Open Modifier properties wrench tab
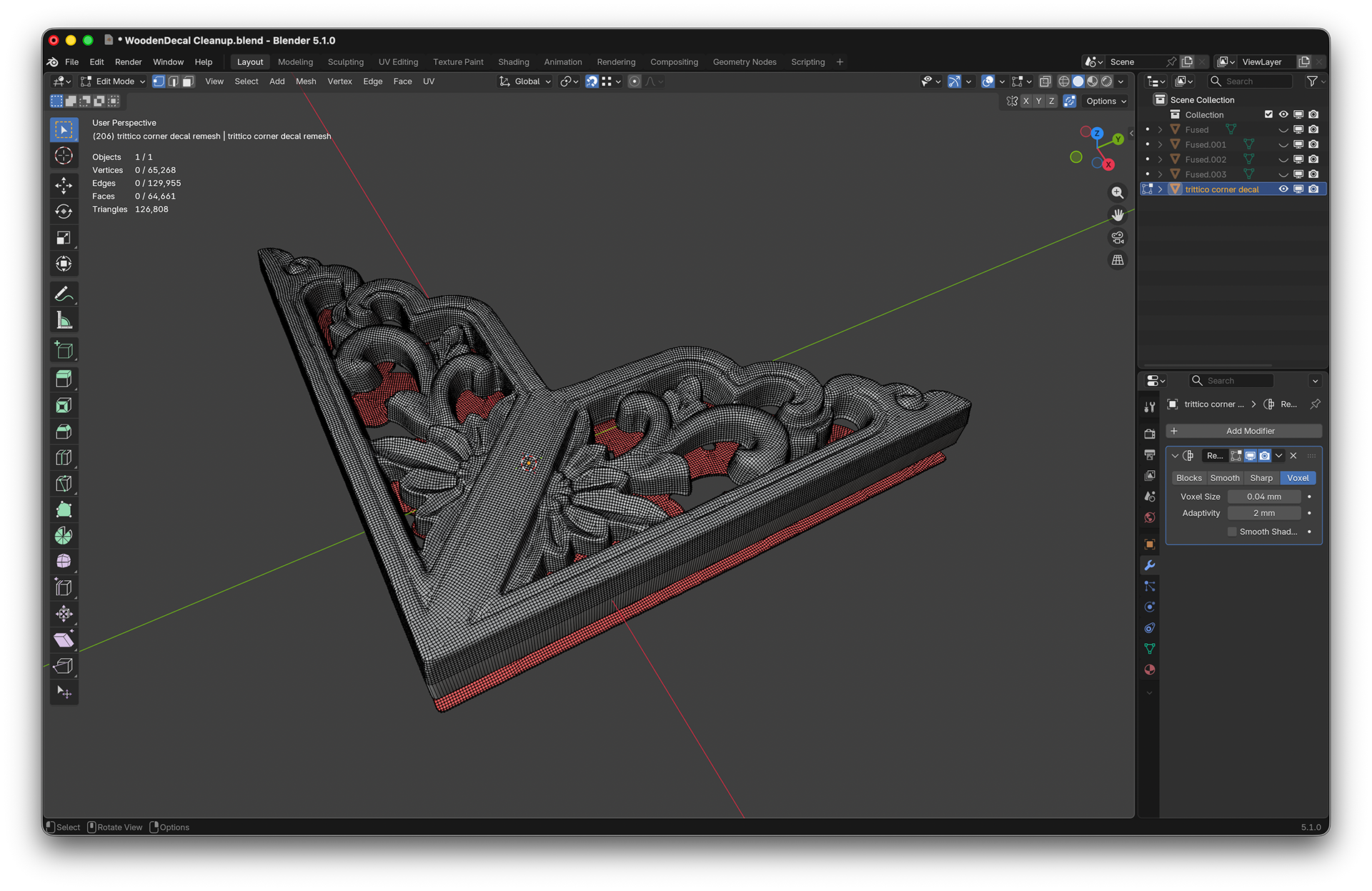Viewport: 1372px width, 891px height. (x=1149, y=565)
